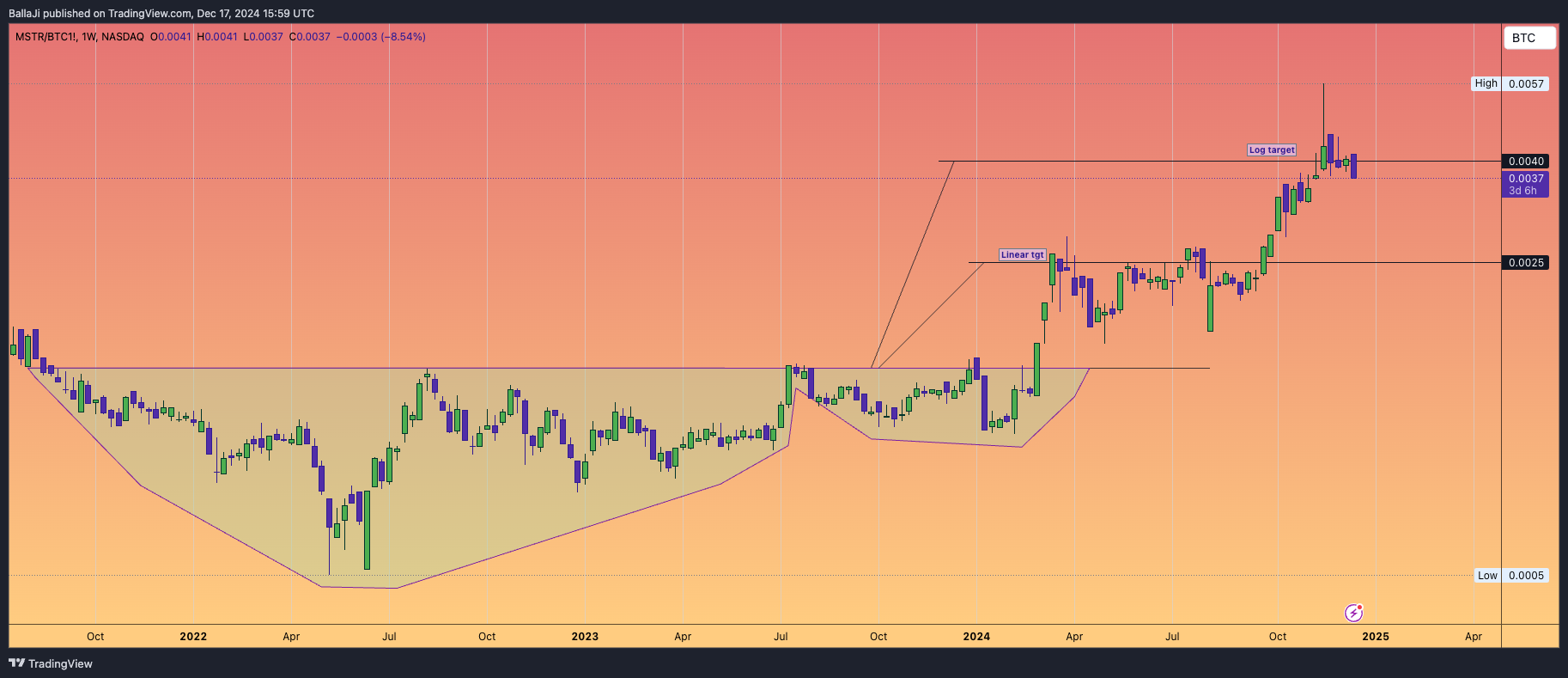
Task: Click the NASDAQ exchange label
Action: coord(123,37)
